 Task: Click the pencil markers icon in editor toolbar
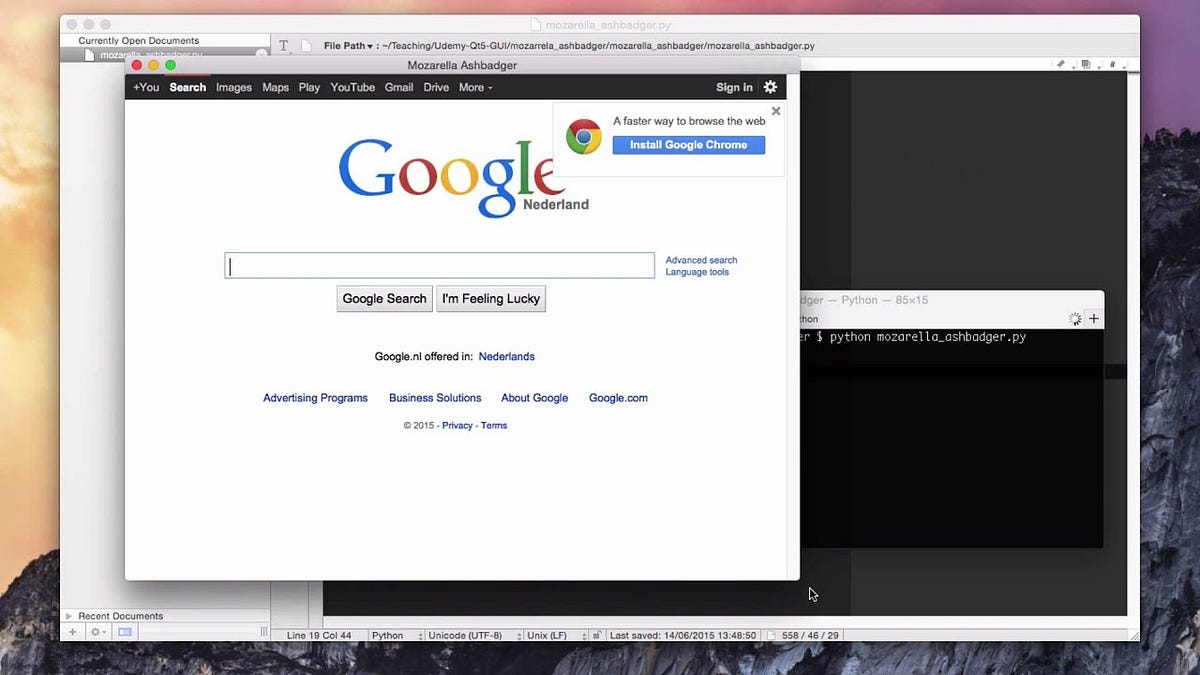1062,63
